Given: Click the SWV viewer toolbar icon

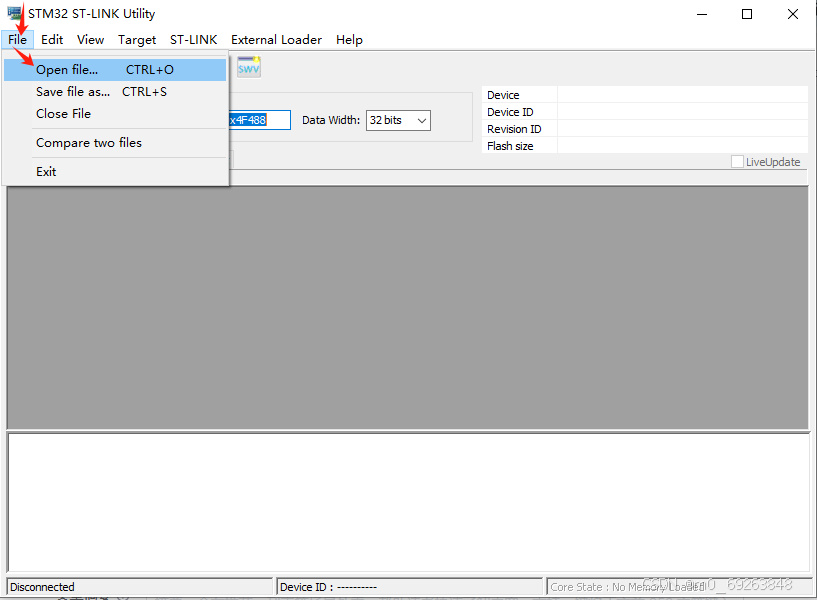Looking at the screenshot, I should [249, 67].
